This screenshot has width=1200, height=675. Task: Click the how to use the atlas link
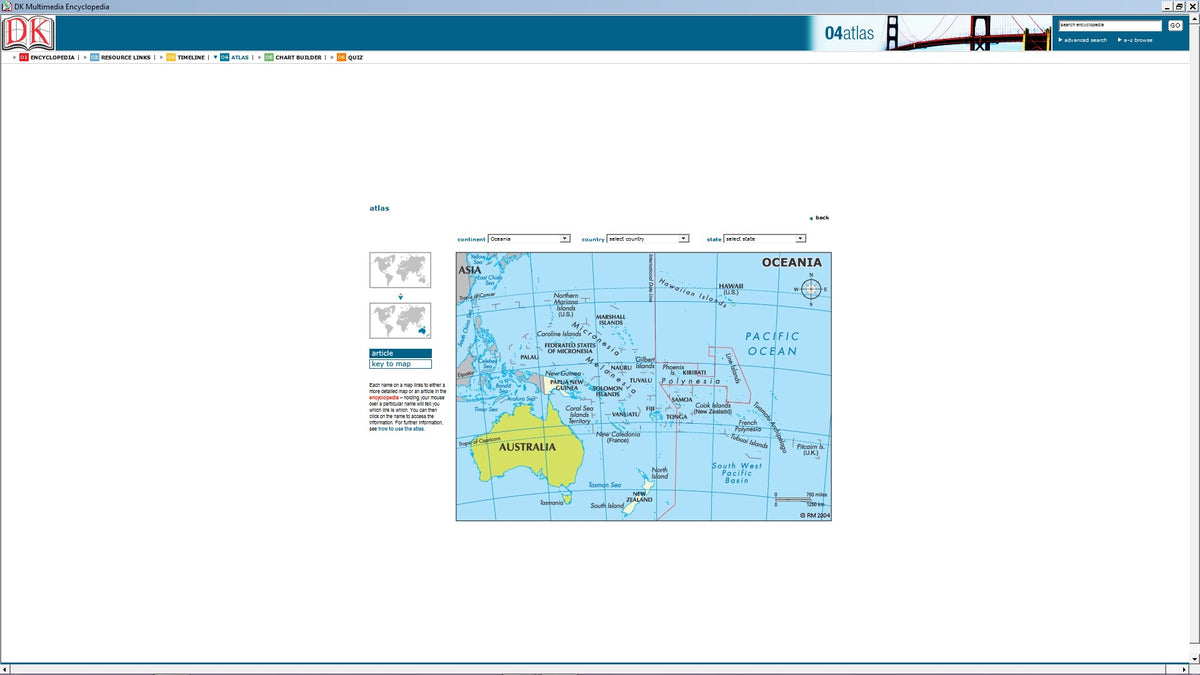(400, 427)
